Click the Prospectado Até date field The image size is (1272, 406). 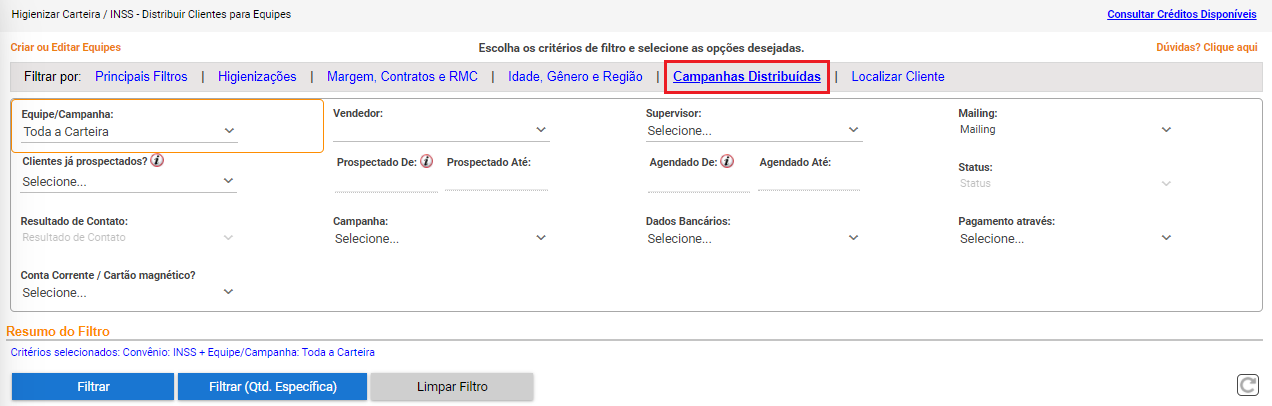[496, 182]
